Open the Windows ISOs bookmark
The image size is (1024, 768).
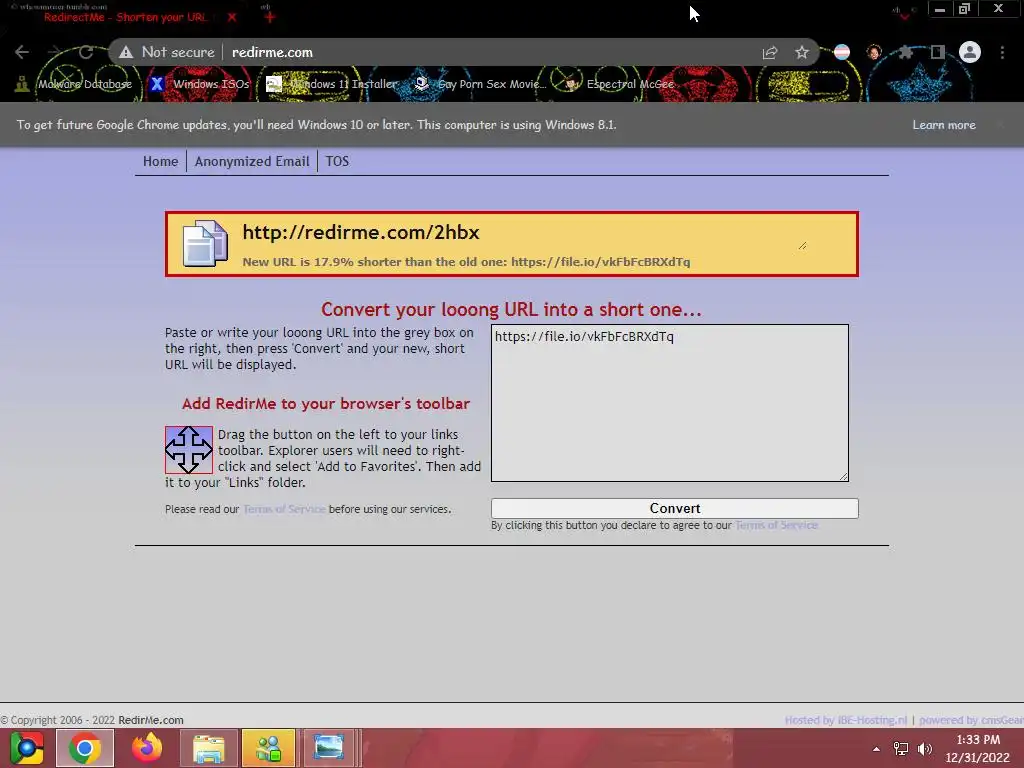click(200, 84)
